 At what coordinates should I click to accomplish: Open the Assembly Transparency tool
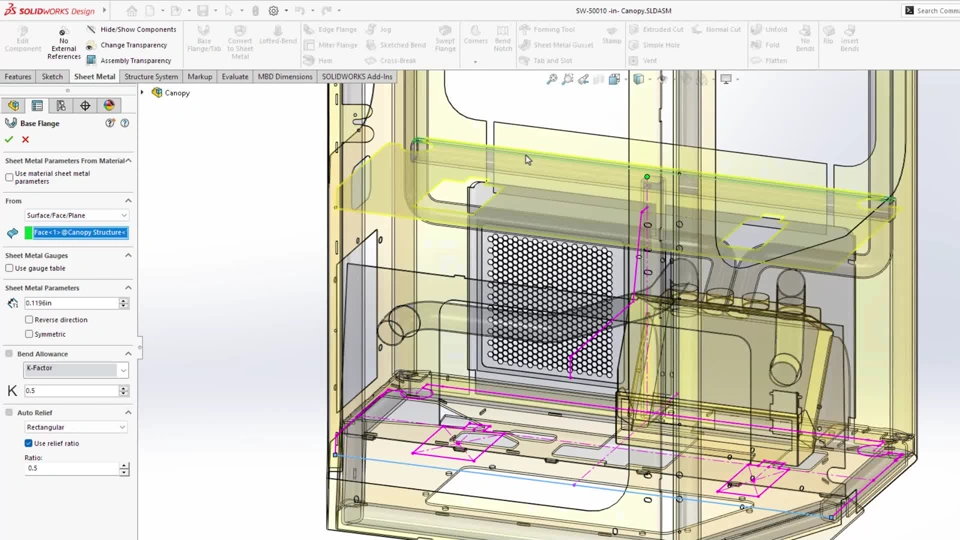coord(91,61)
